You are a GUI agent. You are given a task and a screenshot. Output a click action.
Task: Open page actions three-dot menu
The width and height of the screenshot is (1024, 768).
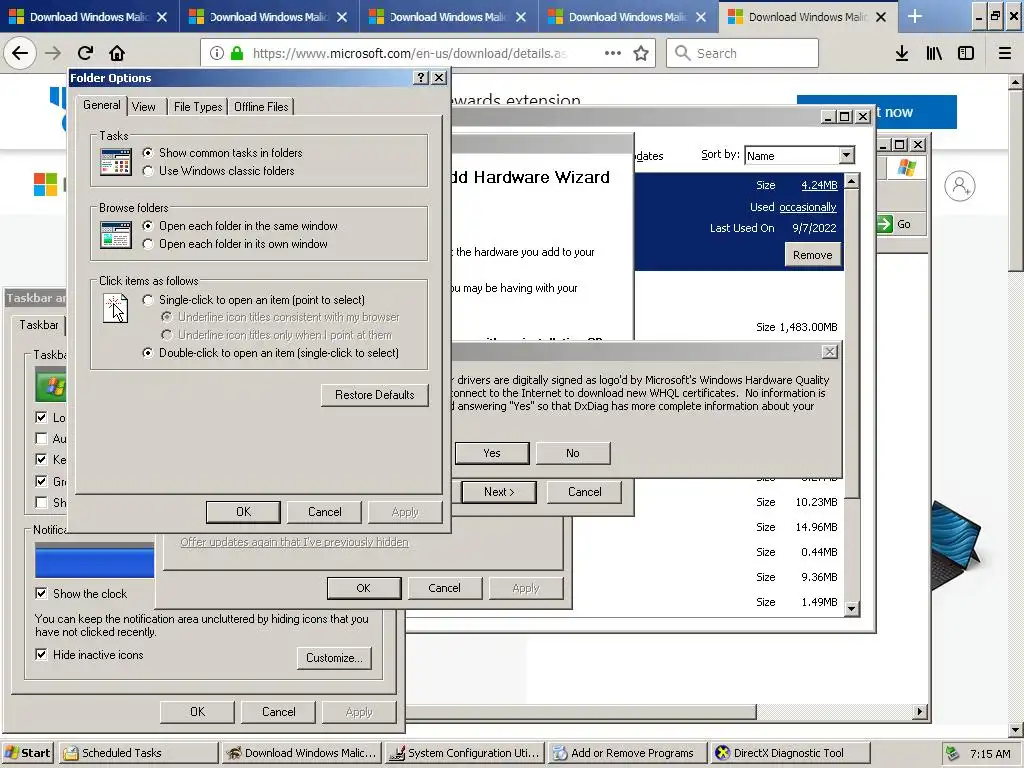coord(613,53)
